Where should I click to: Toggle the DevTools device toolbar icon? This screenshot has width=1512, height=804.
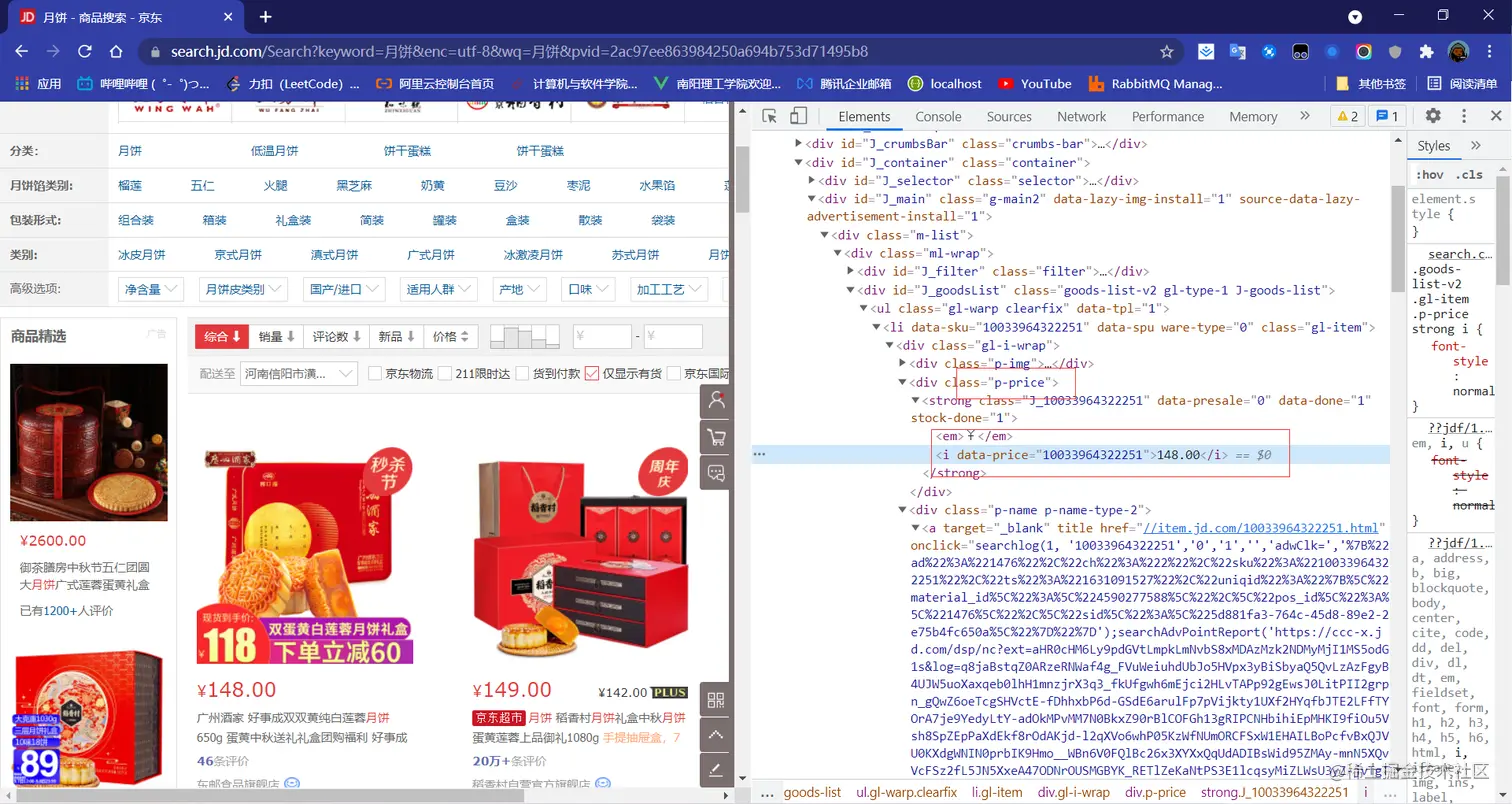[798, 116]
